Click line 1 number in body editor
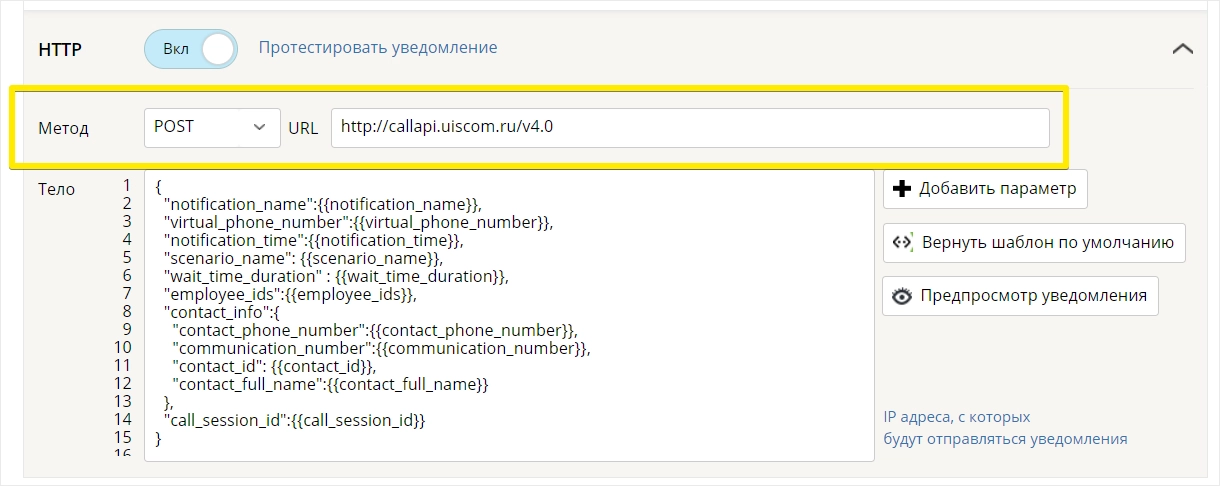This screenshot has height=486, width=1220. pos(127,186)
